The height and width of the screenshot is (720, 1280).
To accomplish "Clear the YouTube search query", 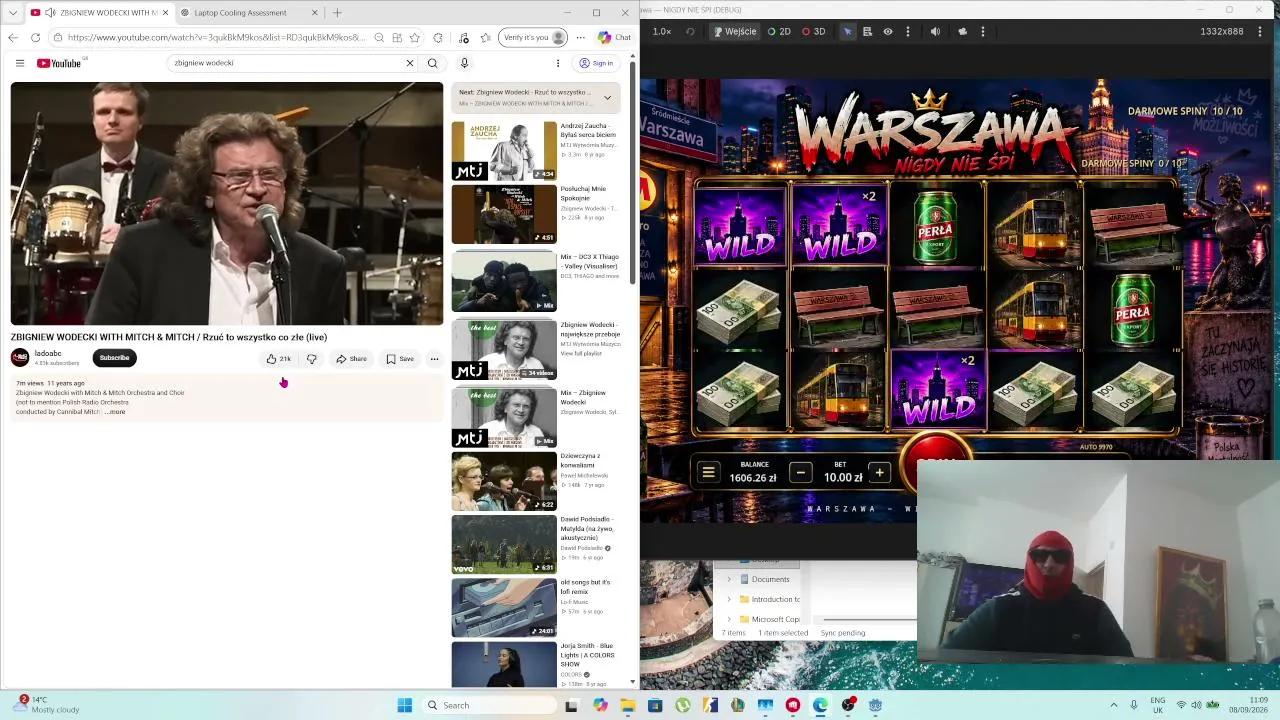I will [x=409, y=63].
